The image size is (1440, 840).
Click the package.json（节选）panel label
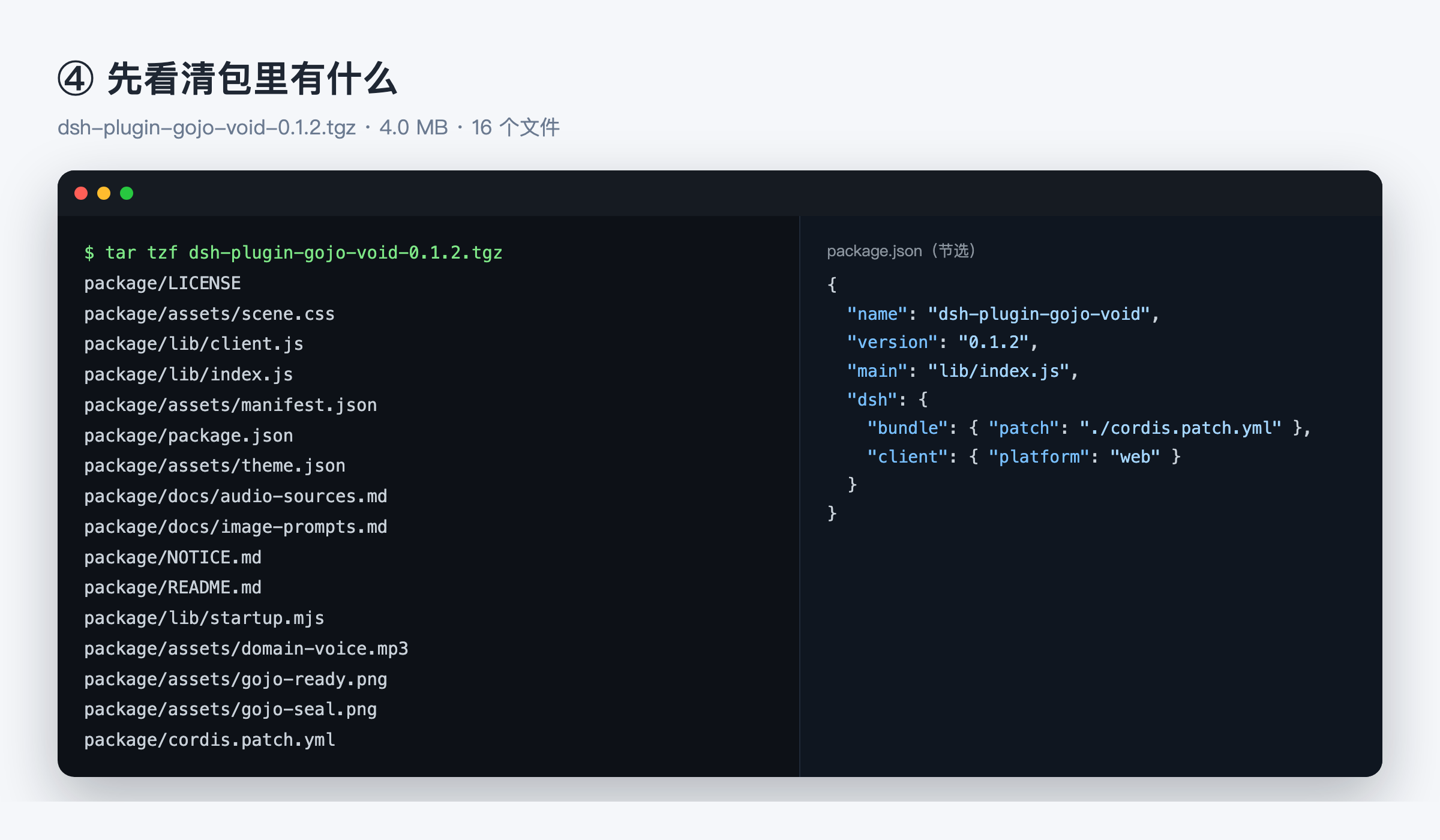901,251
